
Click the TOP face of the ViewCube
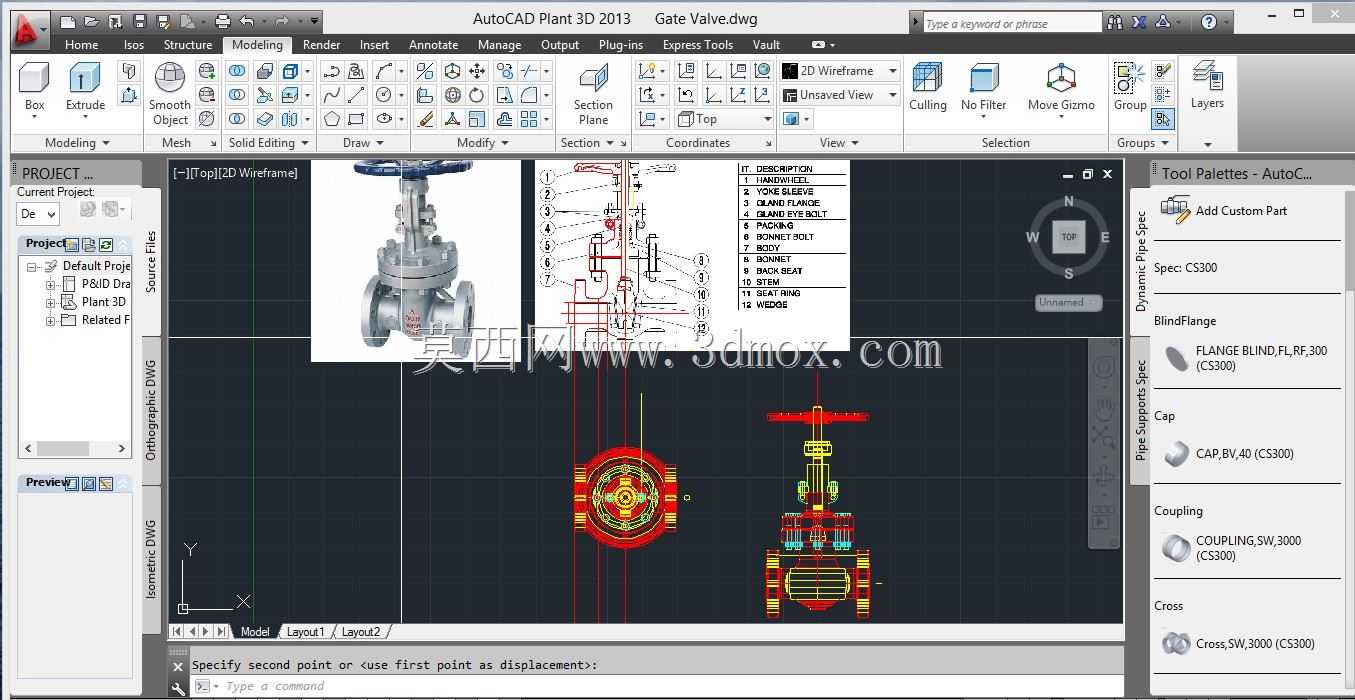click(x=1068, y=237)
